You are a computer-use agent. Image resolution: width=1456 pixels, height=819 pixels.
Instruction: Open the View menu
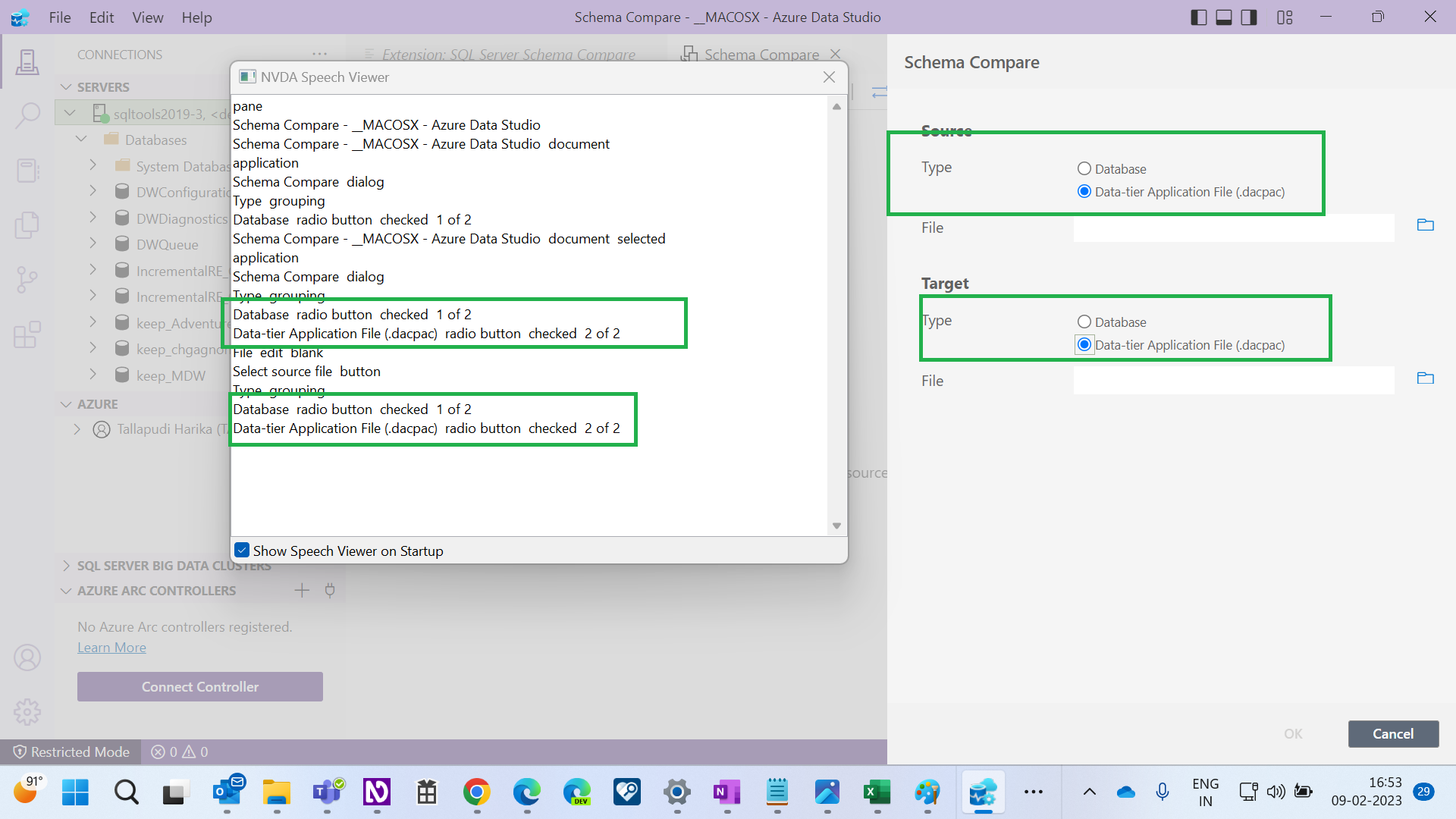pyautogui.click(x=147, y=17)
